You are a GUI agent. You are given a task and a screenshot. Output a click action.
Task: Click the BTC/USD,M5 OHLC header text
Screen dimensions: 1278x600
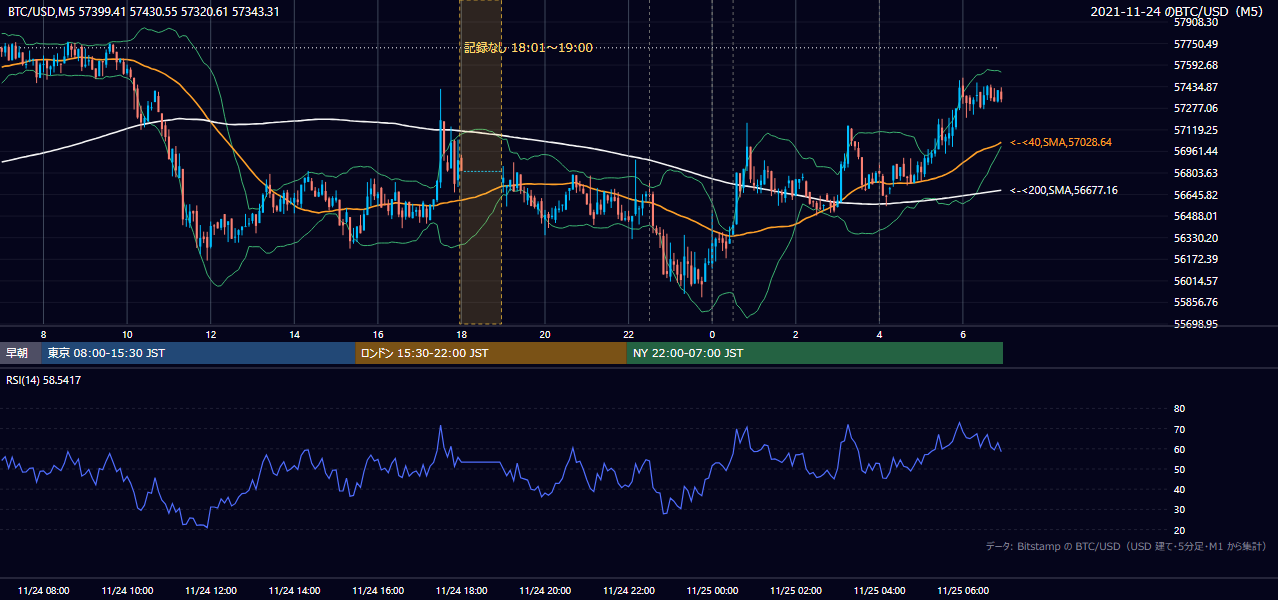144,12
